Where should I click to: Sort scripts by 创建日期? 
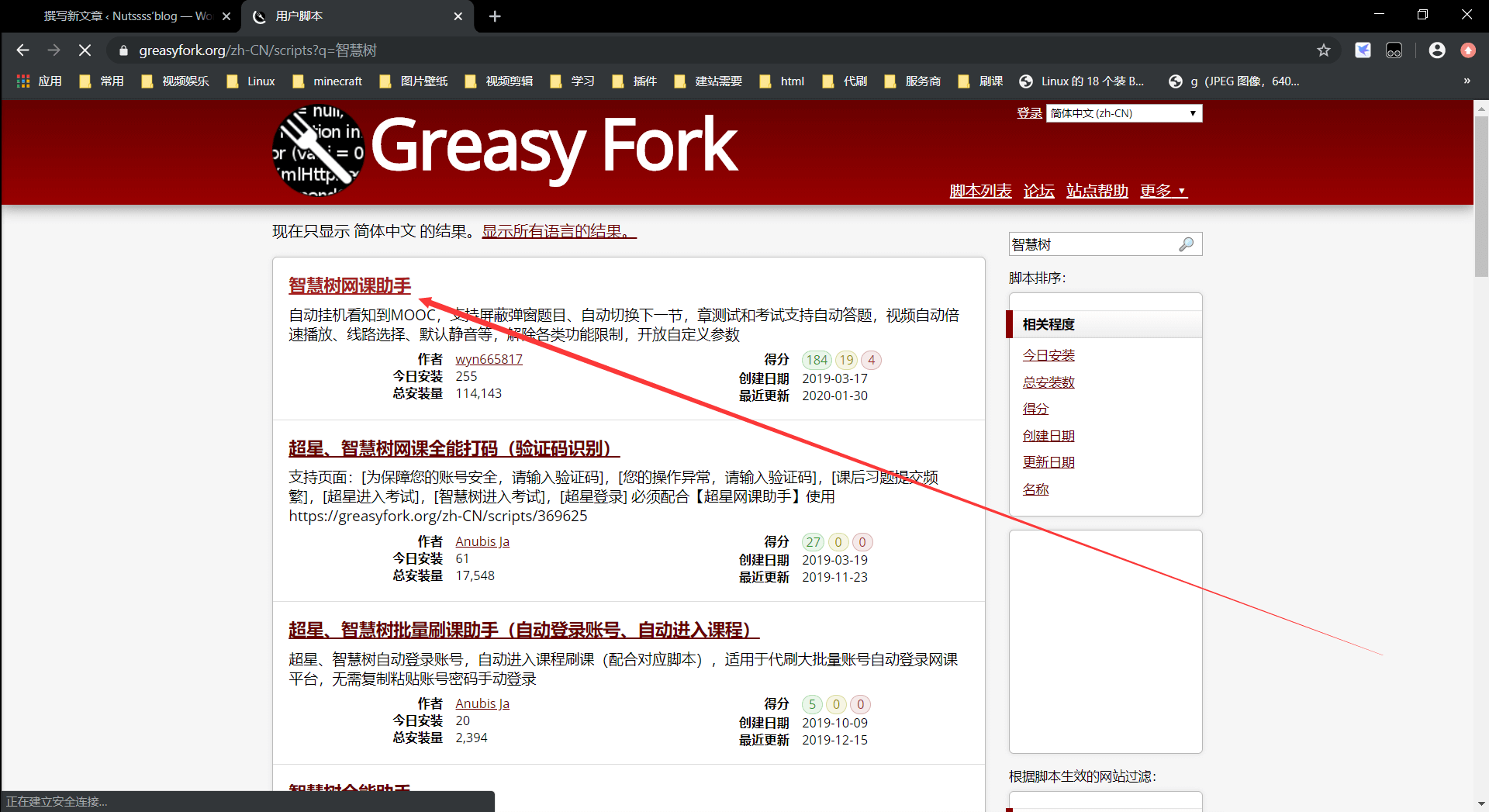click(1049, 436)
